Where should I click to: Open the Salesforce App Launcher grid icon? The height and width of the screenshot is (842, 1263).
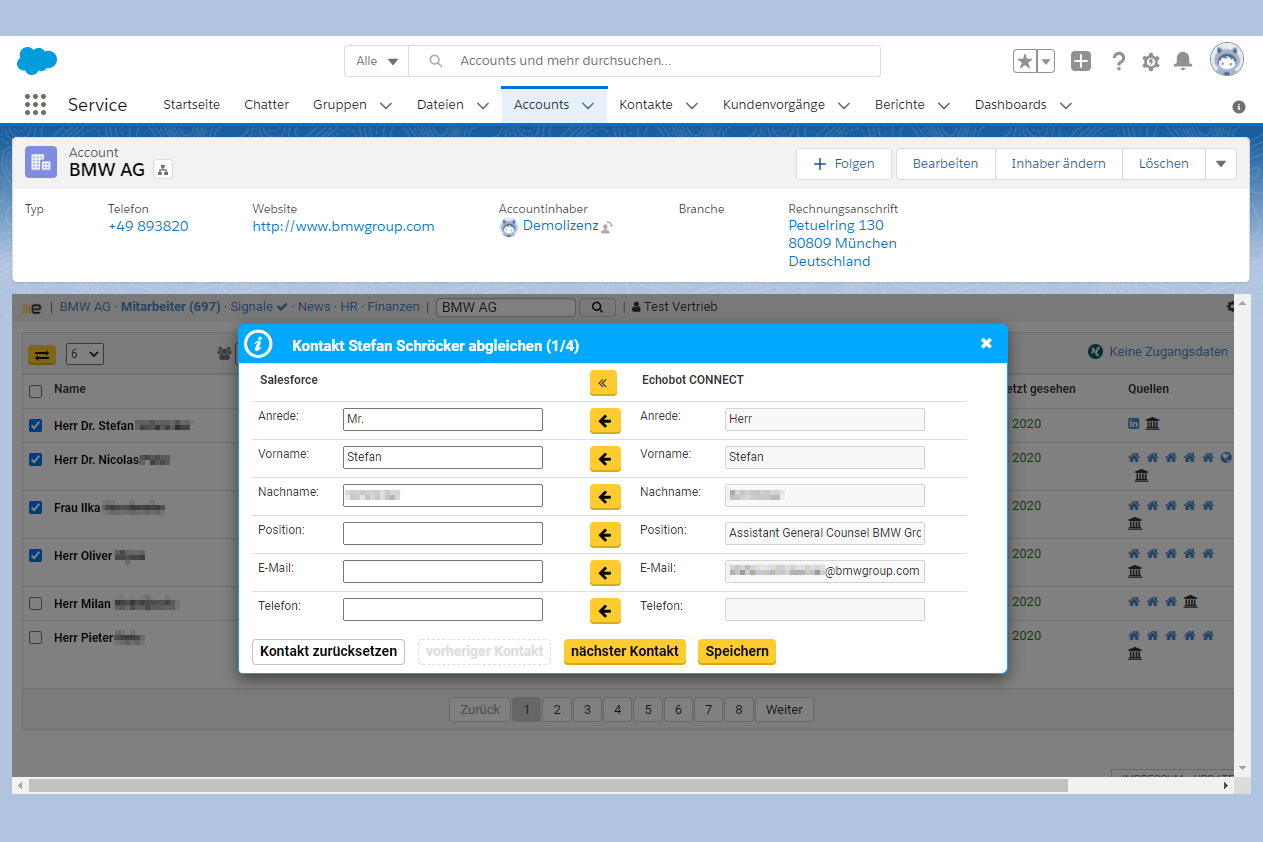pyautogui.click(x=35, y=104)
